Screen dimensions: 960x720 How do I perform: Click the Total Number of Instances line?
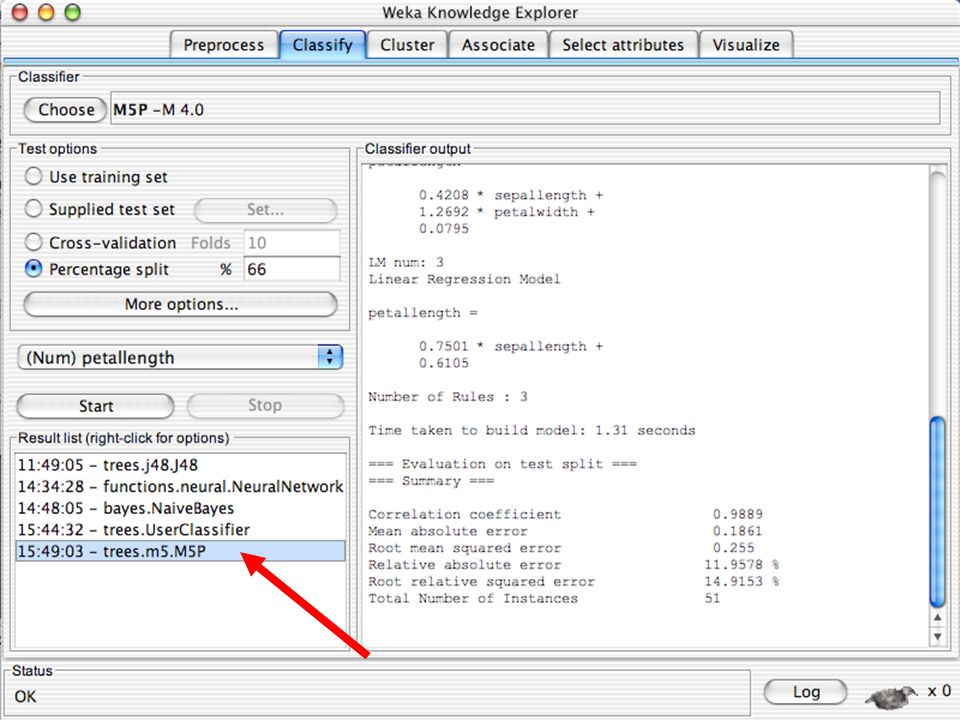click(544, 598)
